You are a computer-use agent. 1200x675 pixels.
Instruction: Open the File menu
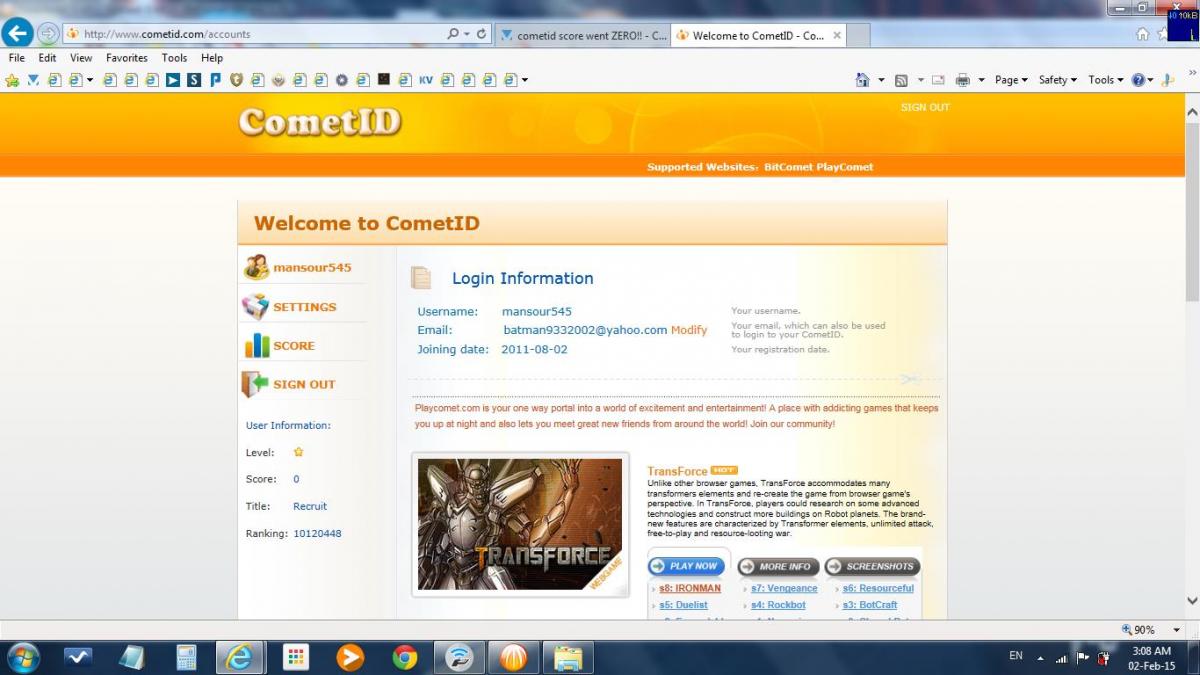tap(17, 58)
